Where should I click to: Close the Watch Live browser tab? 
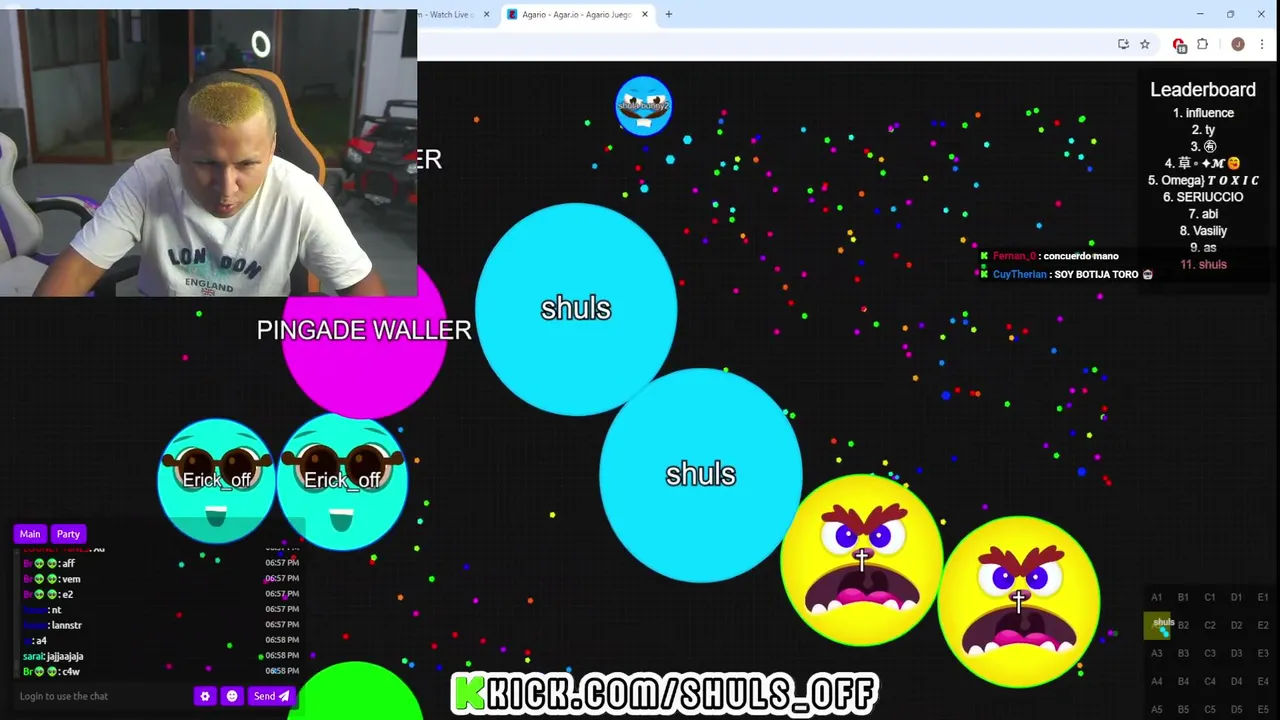tap(487, 14)
